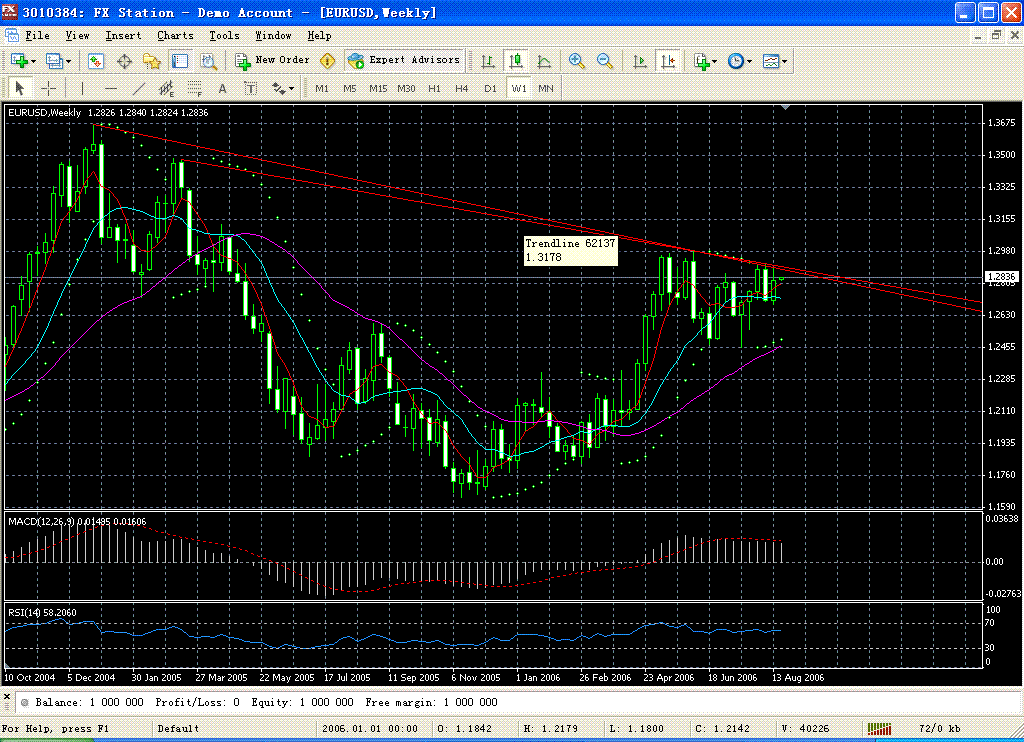Toggle the Market Watch window icon
The height and width of the screenshot is (742, 1024).
click(96, 61)
